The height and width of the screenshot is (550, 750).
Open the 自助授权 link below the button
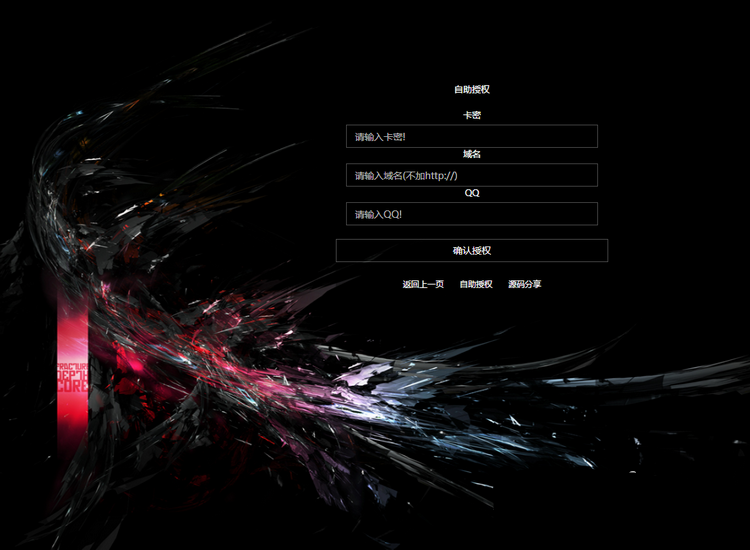pyautogui.click(x=476, y=284)
